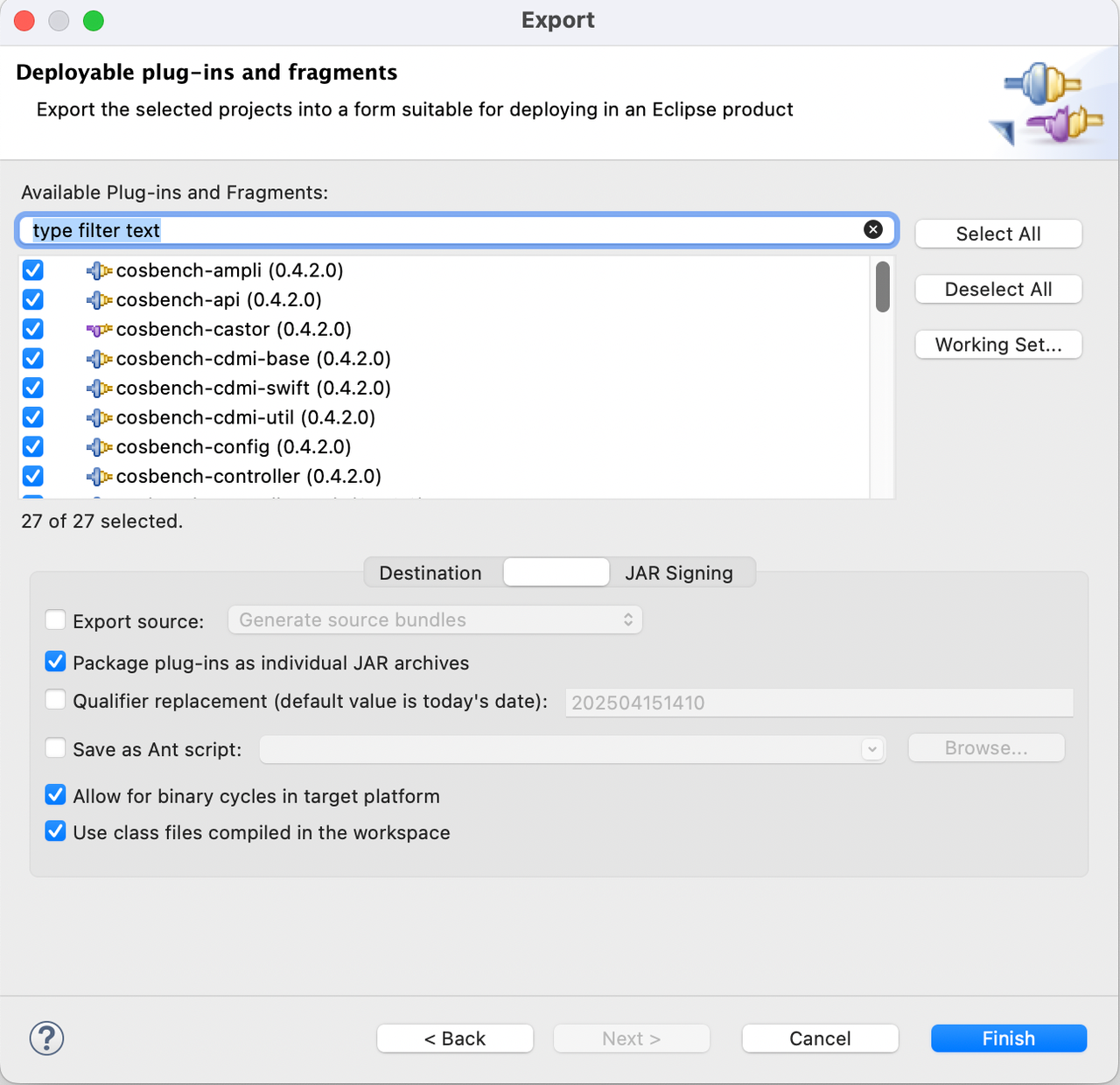Click the Deselect All button
Image resolution: width=1120 pixels, height=1085 pixels.
pos(998,289)
